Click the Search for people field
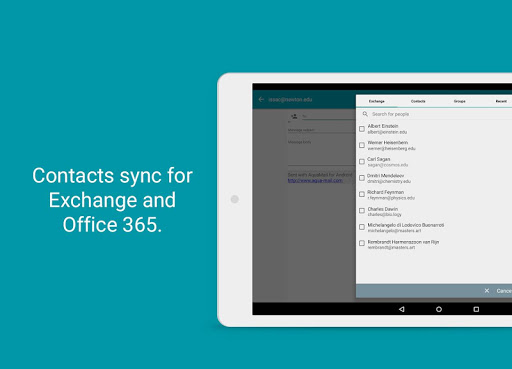512x369 pixels. click(x=437, y=114)
